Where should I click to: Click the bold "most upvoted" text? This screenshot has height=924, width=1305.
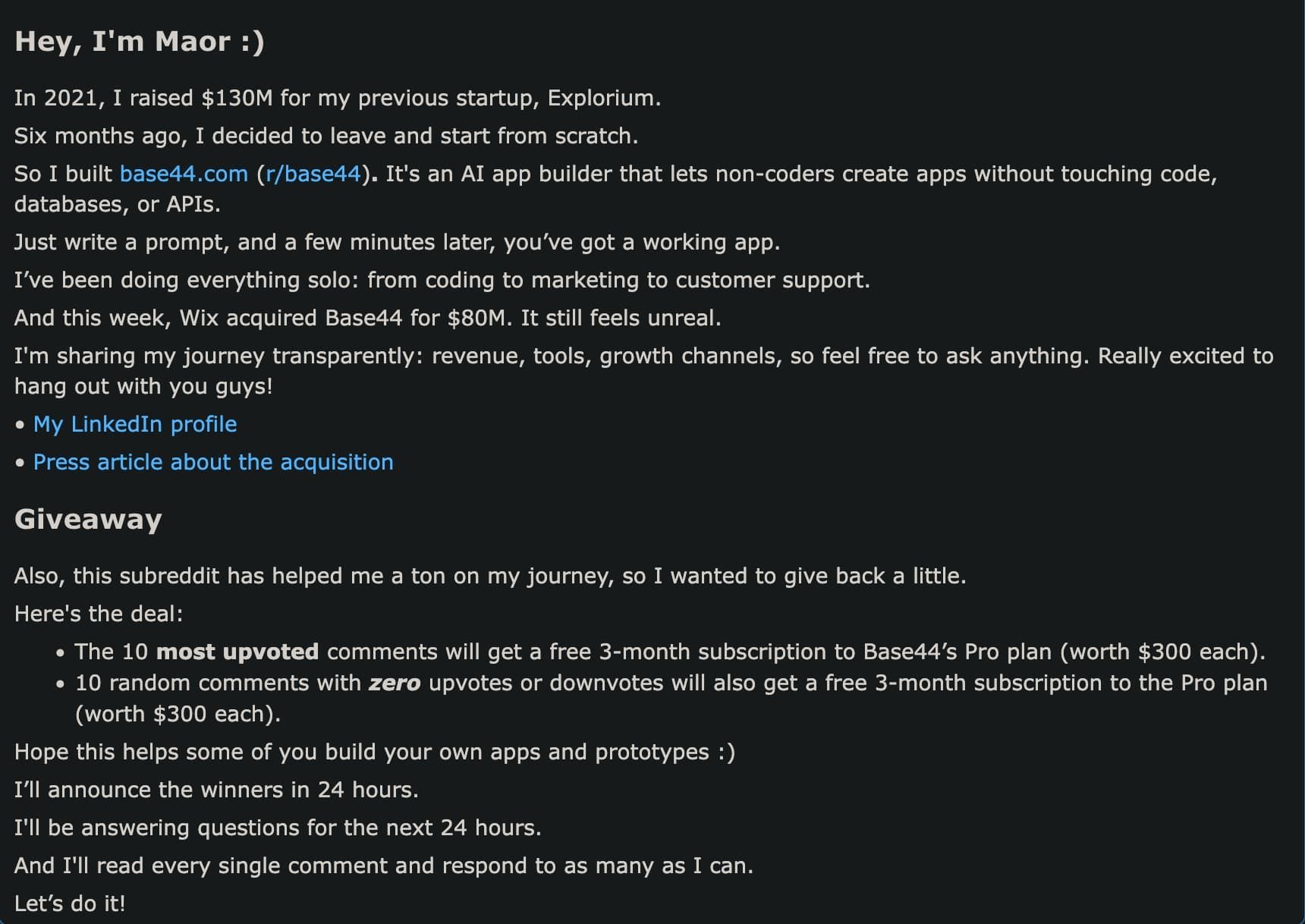[x=237, y=652]
